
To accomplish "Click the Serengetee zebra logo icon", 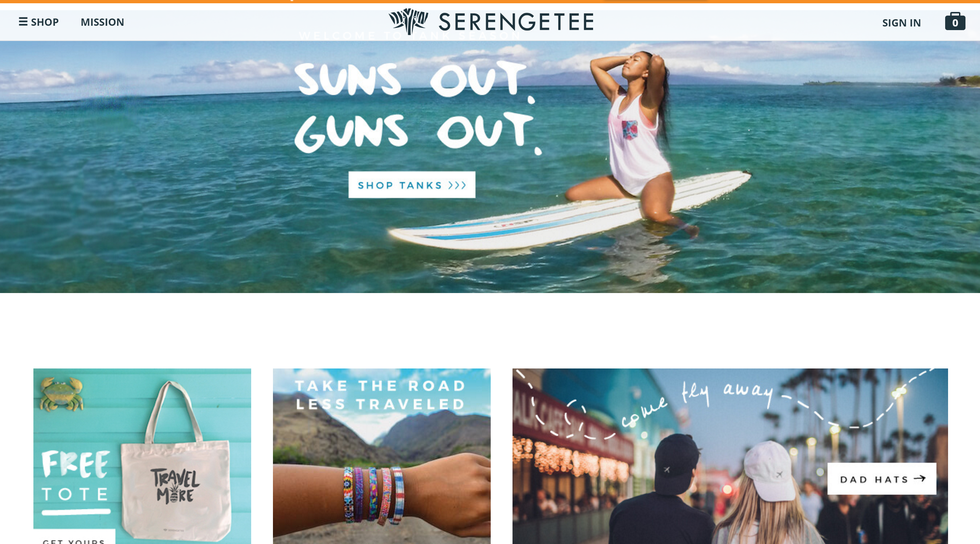I will click(408, 21).
